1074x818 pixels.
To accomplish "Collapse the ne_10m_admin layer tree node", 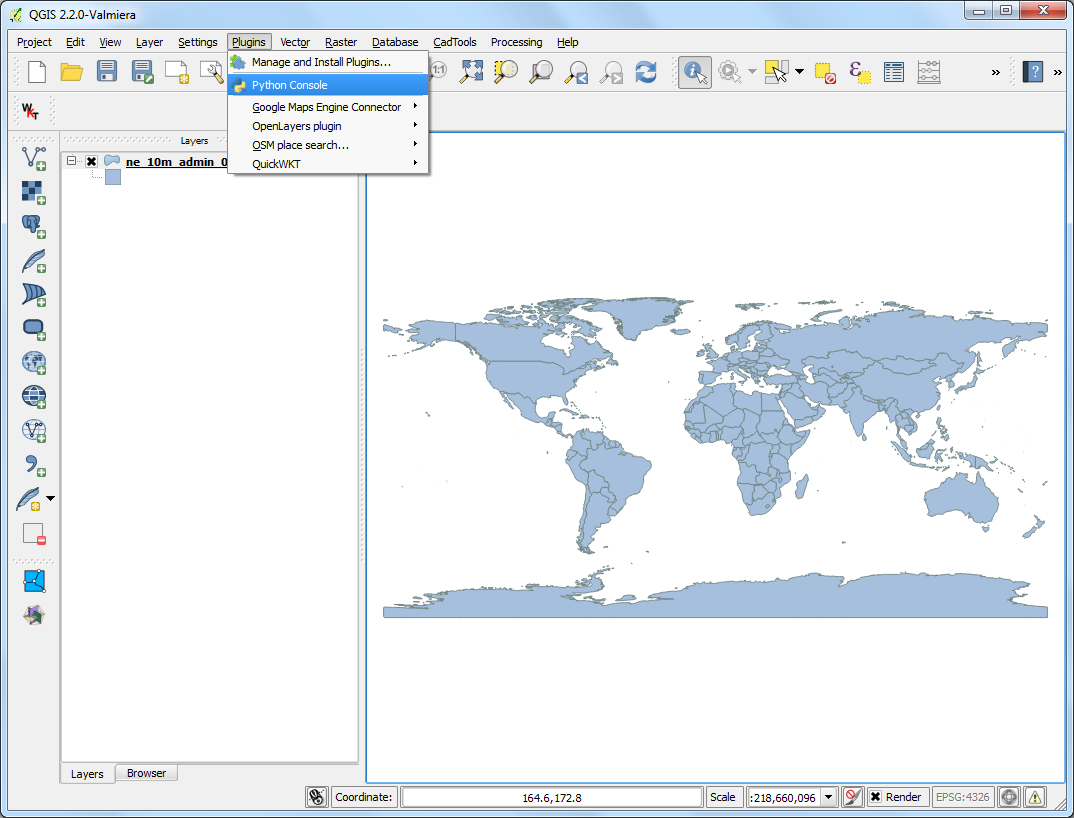I will (71, 161).
